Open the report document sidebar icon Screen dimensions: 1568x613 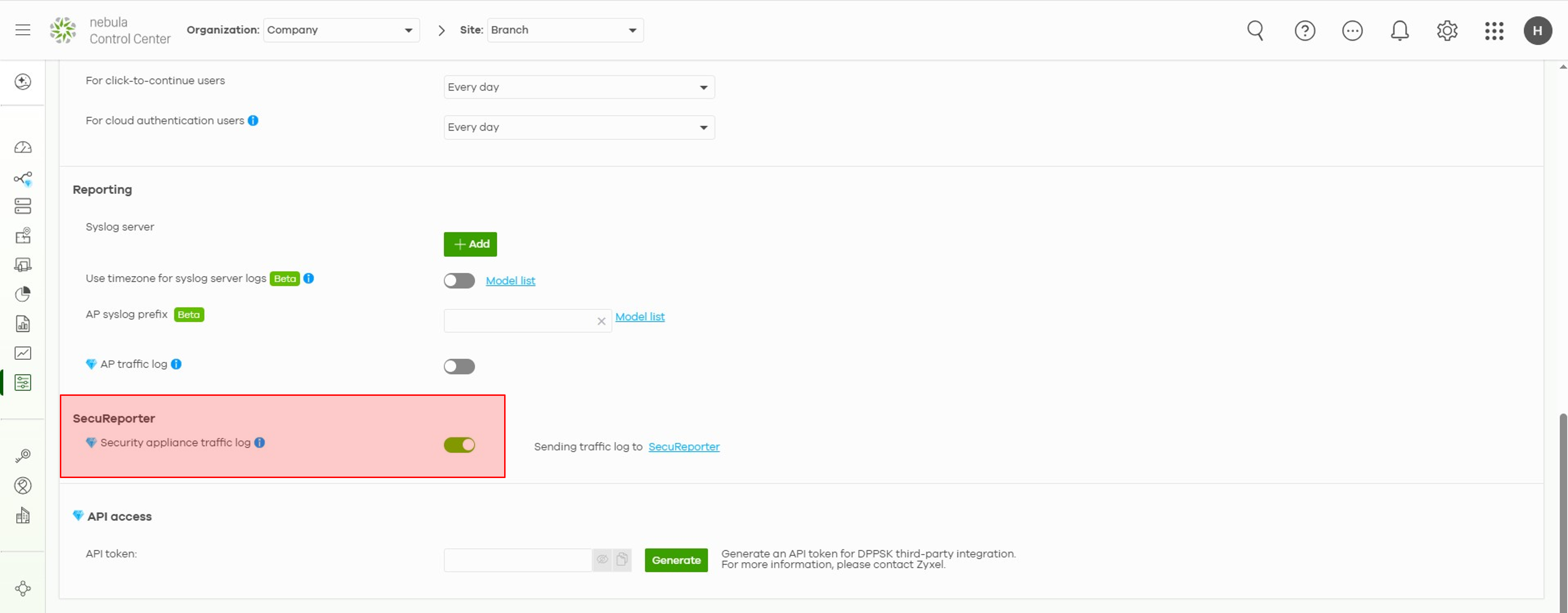coord(22,323)
